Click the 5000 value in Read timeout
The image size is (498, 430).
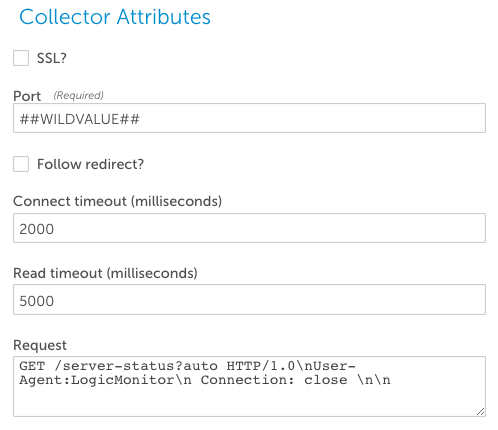click(x=36, y=301)
